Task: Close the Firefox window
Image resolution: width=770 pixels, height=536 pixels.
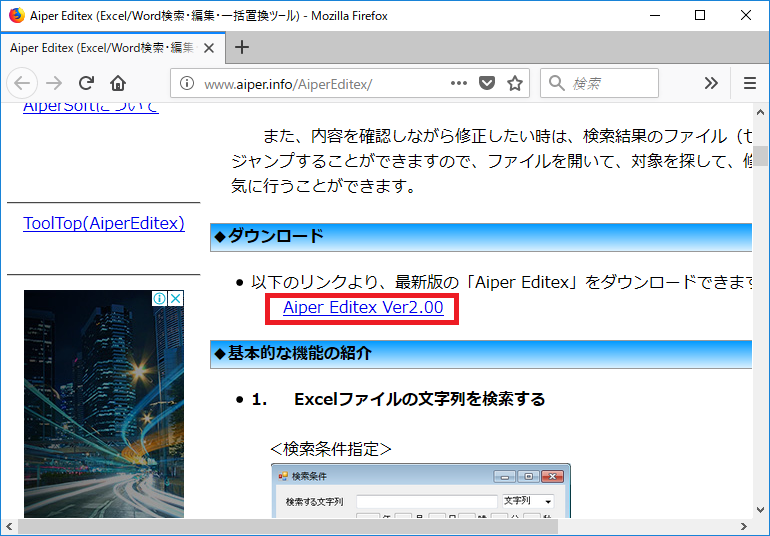Action: coord(745,15)
